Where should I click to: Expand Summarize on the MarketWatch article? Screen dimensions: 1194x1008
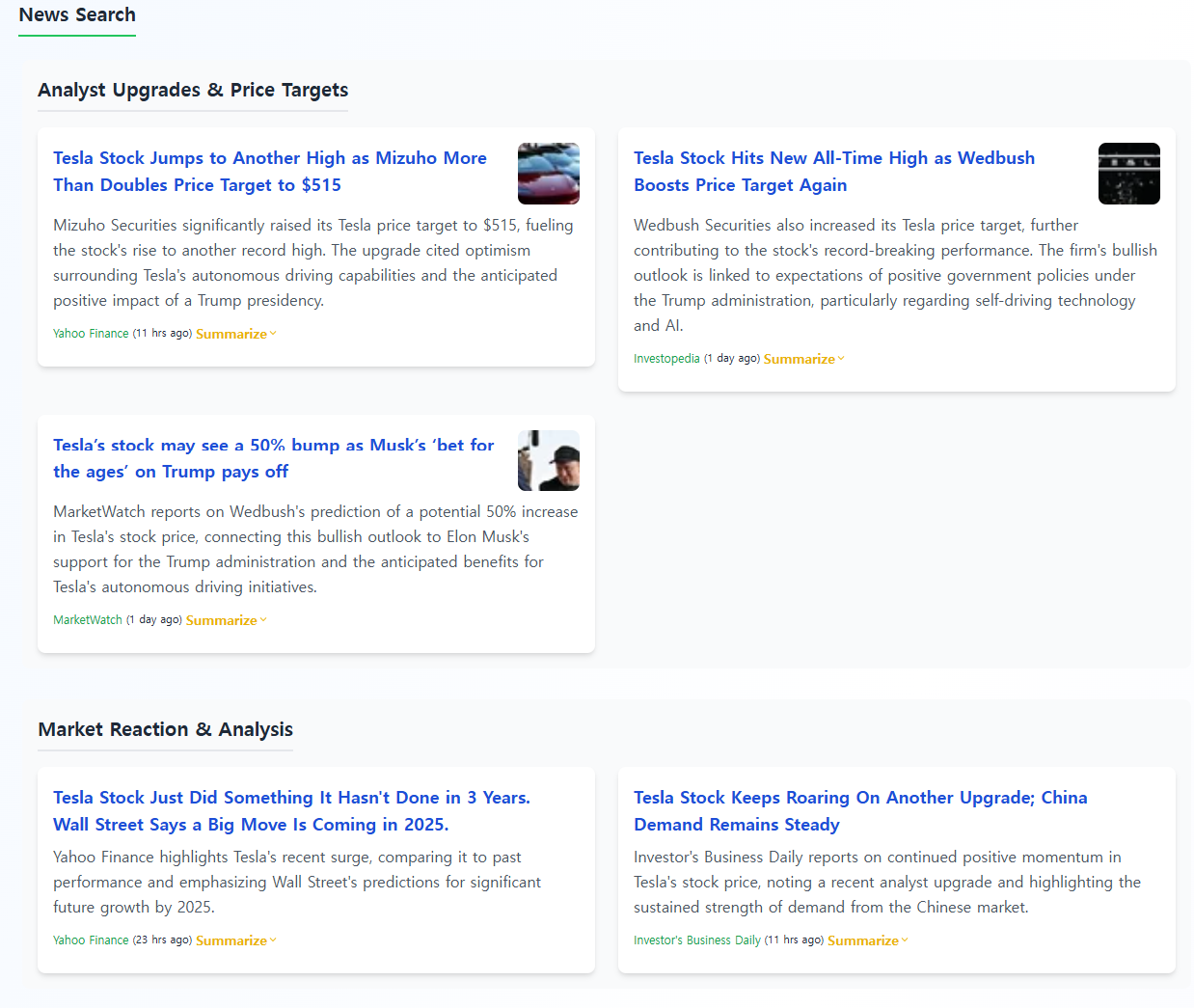(x=227, y=620)
